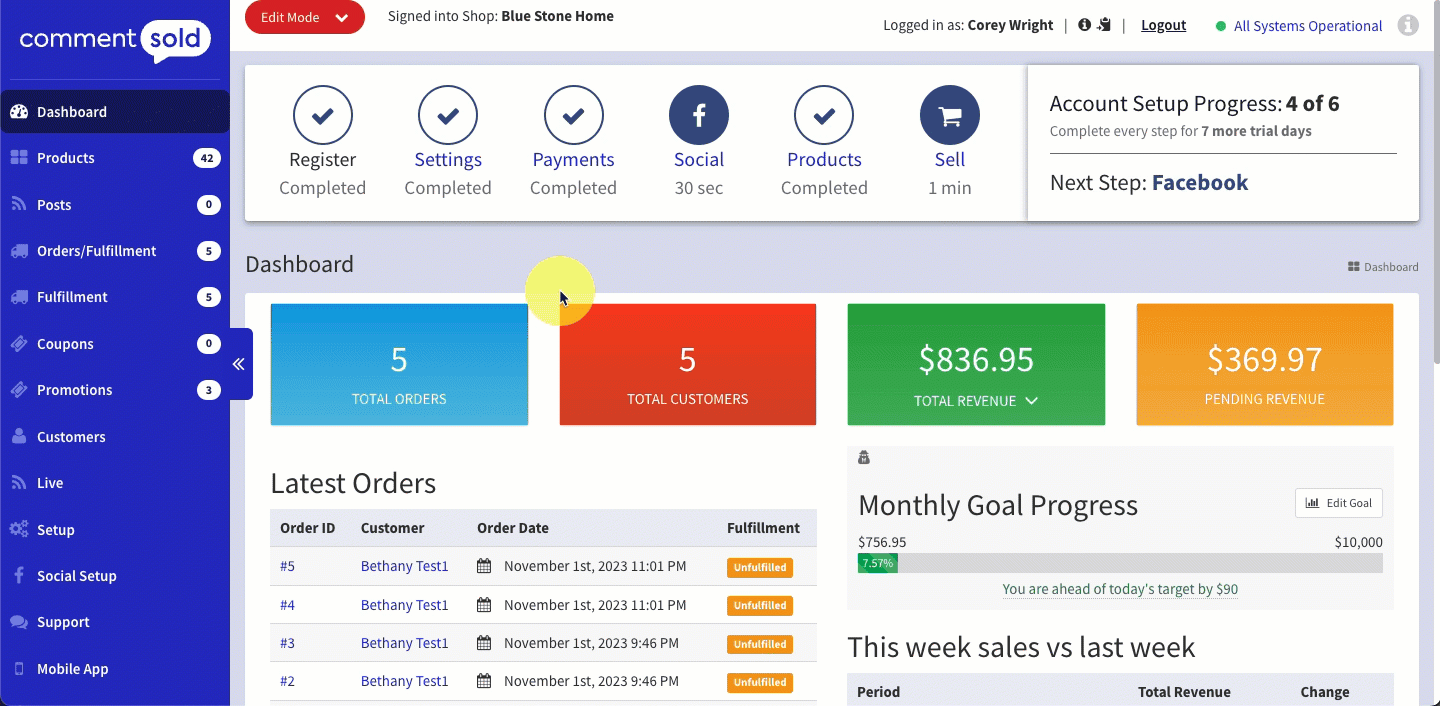Click the Monthly Goal progress bar
This screenshot has width=1440, height=706.
click(1119, 563)
